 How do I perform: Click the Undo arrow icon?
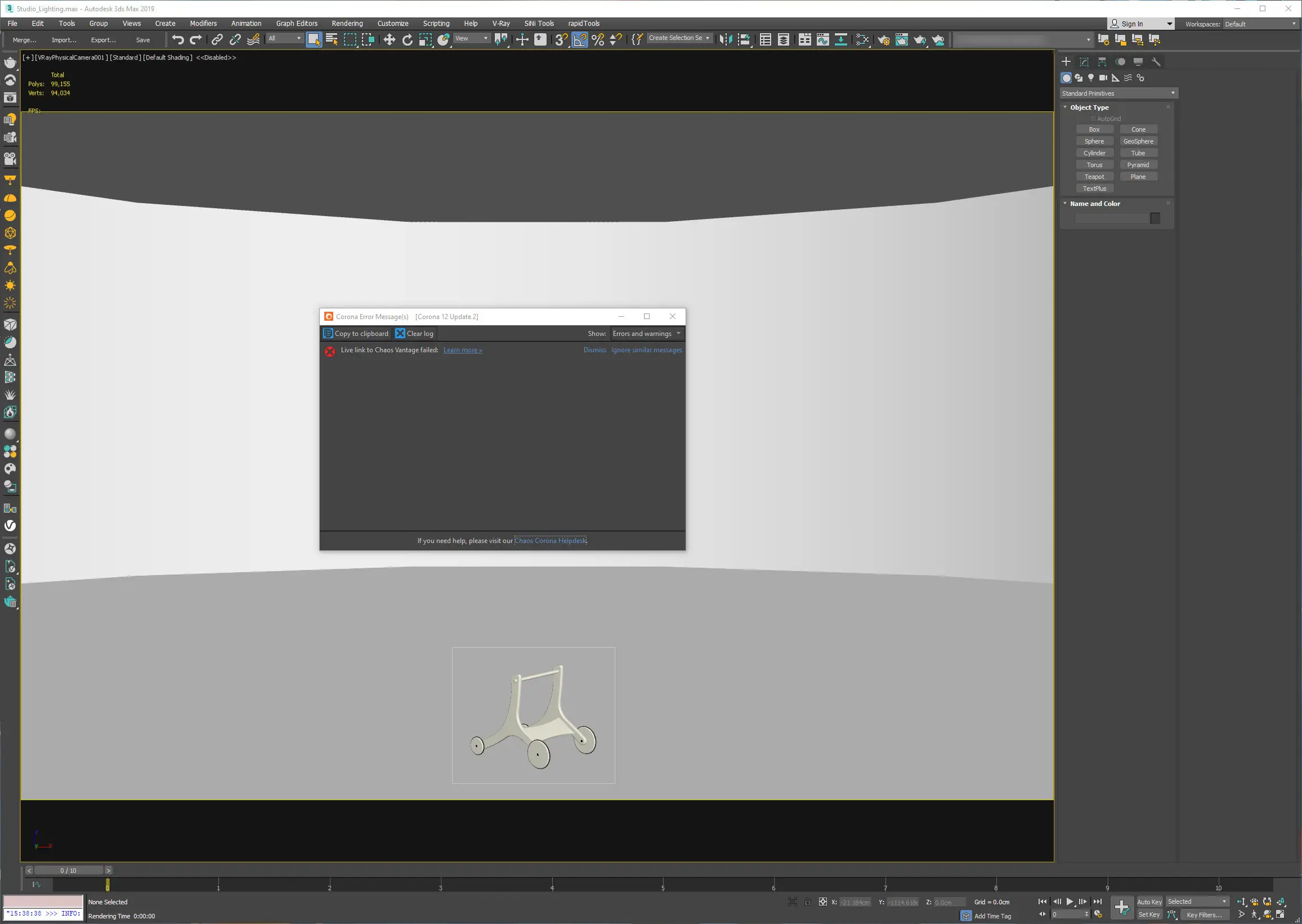[177, 39]
